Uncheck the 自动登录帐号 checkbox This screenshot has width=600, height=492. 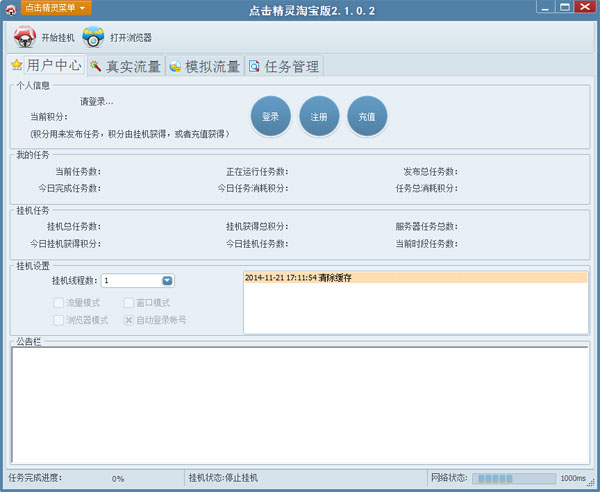(128, 320)
